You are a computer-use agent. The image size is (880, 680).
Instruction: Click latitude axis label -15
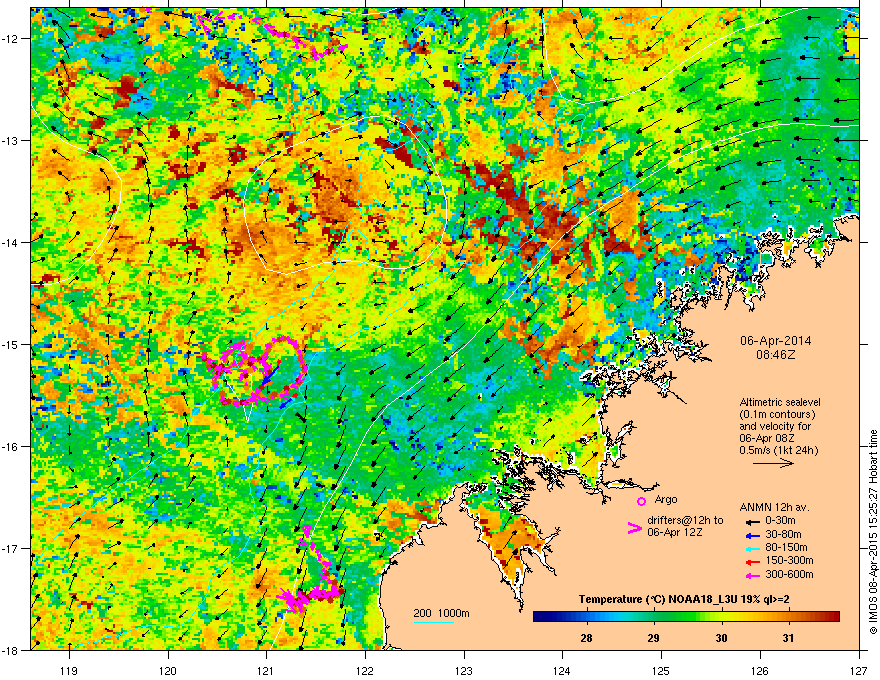coord(10,344)
